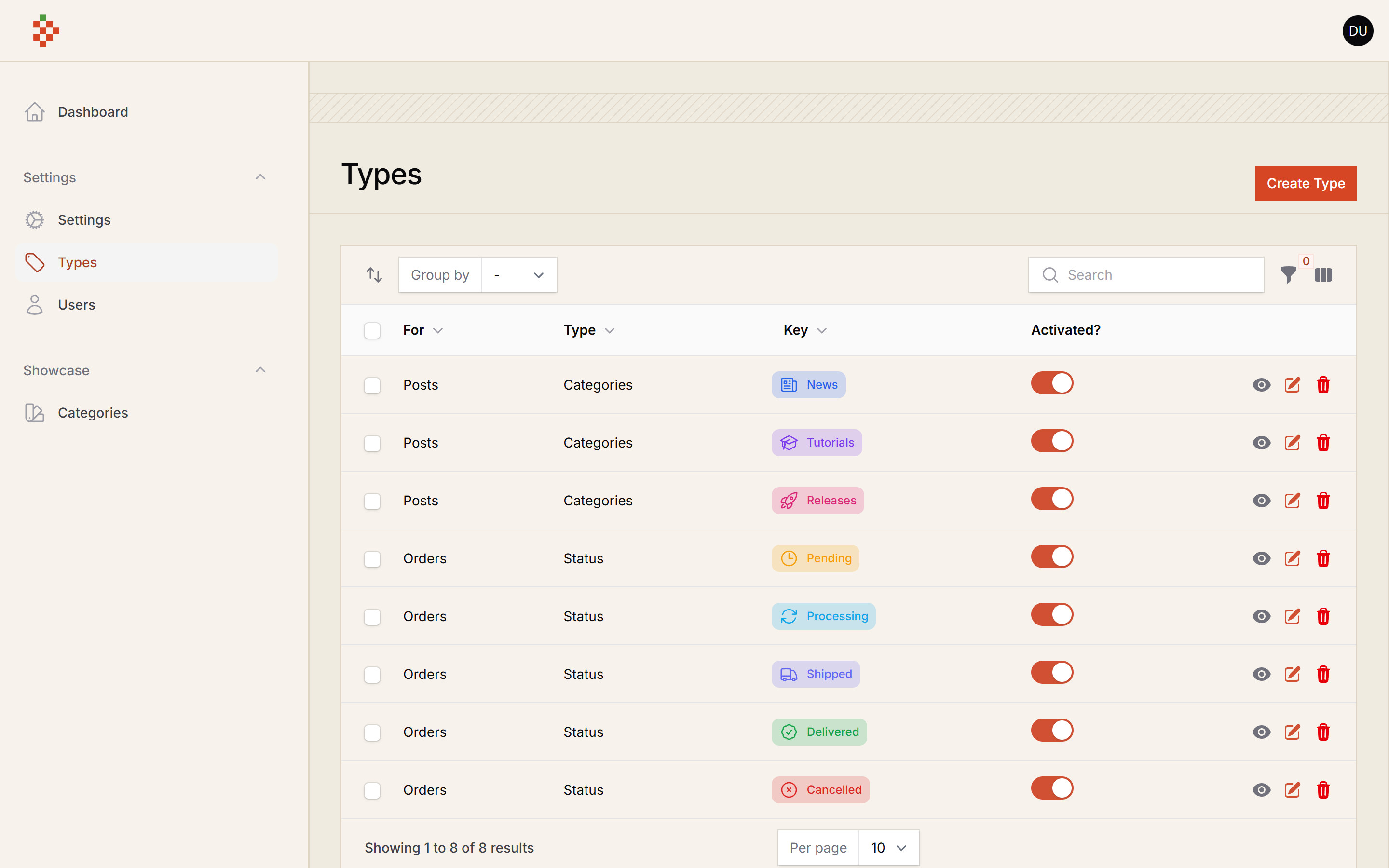Screen dimensions: 1389x868
Task: View the Pending status row
Action: point(1261,558)
